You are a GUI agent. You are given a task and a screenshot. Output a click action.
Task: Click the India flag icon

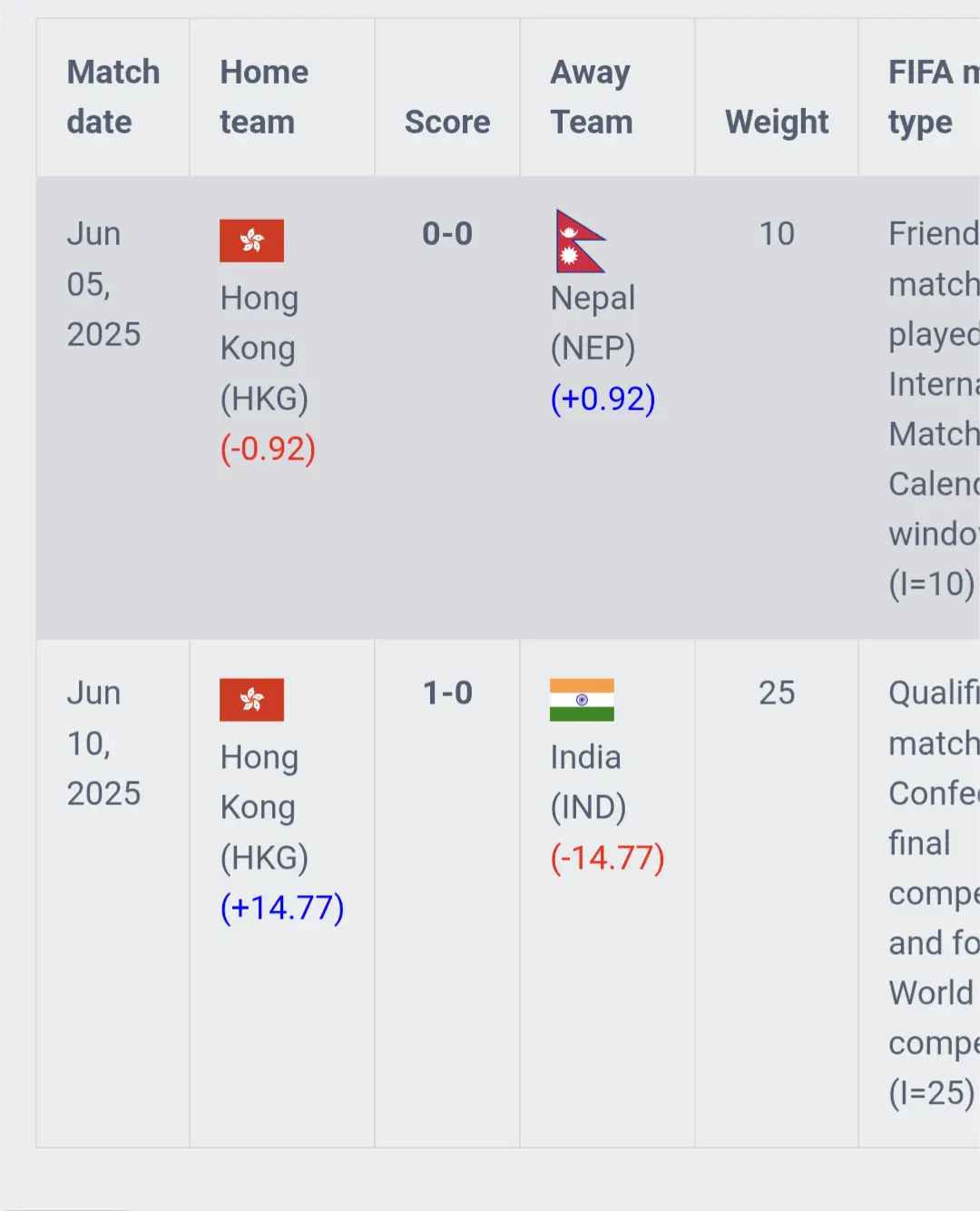[x=582, y=700]
